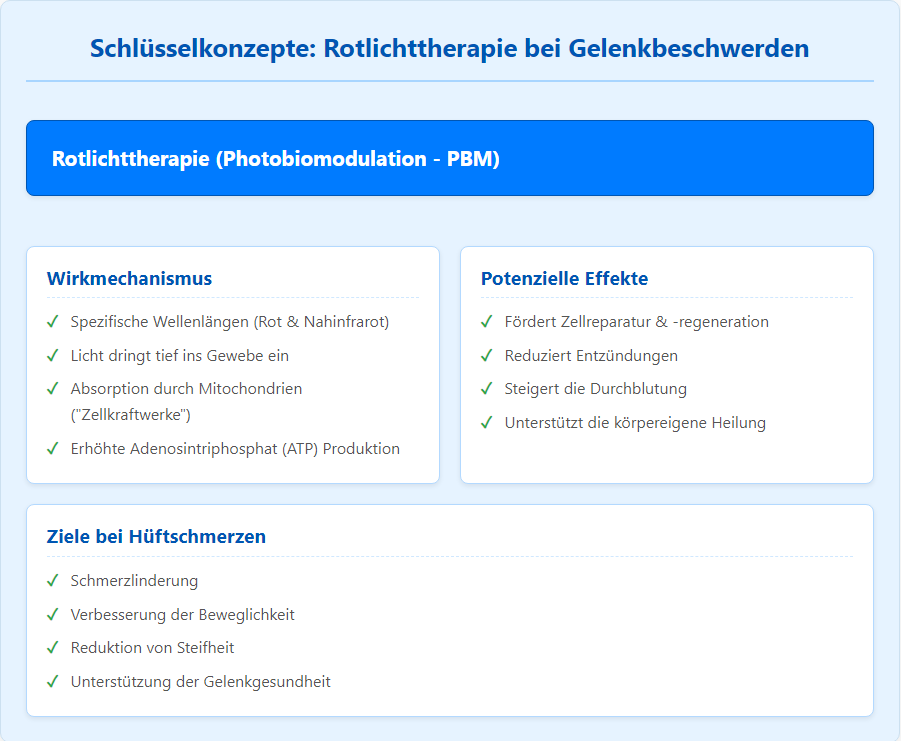Click checkmark next to "Unterstützt die körpereigene Heilung"
The width and height of the screenshot is (901, 741).
487,422
